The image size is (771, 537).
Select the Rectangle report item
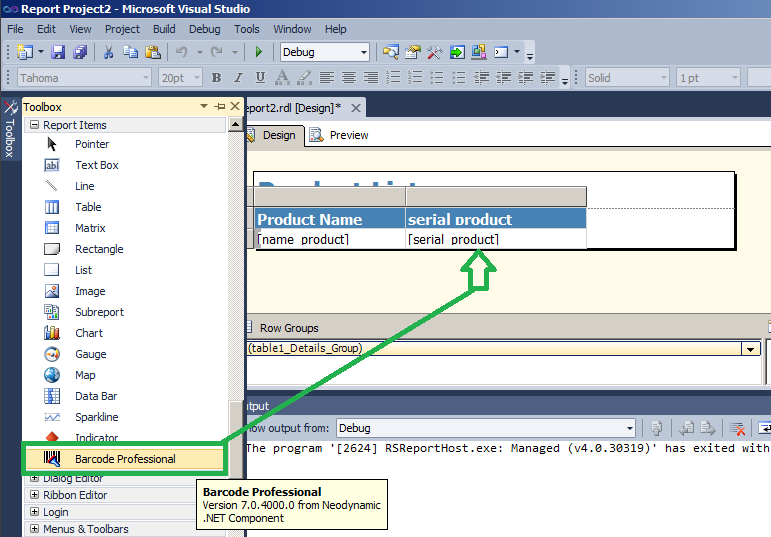99,249
